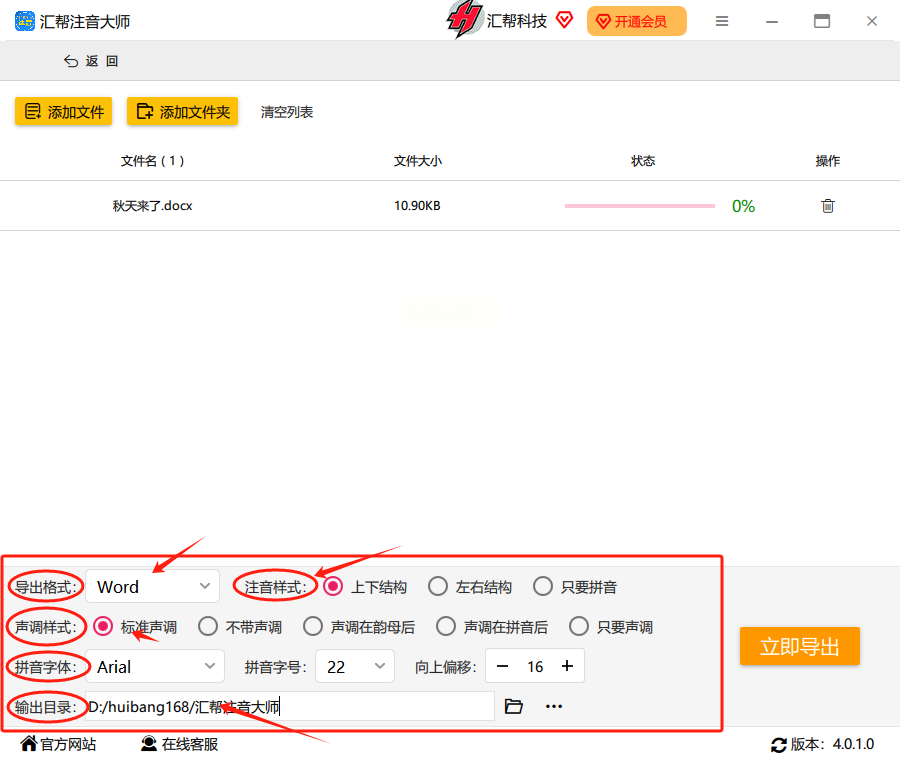Click the 文件大小 column header
The width and height of the screenshot is (900, 760).
click(x=418, y=161)
